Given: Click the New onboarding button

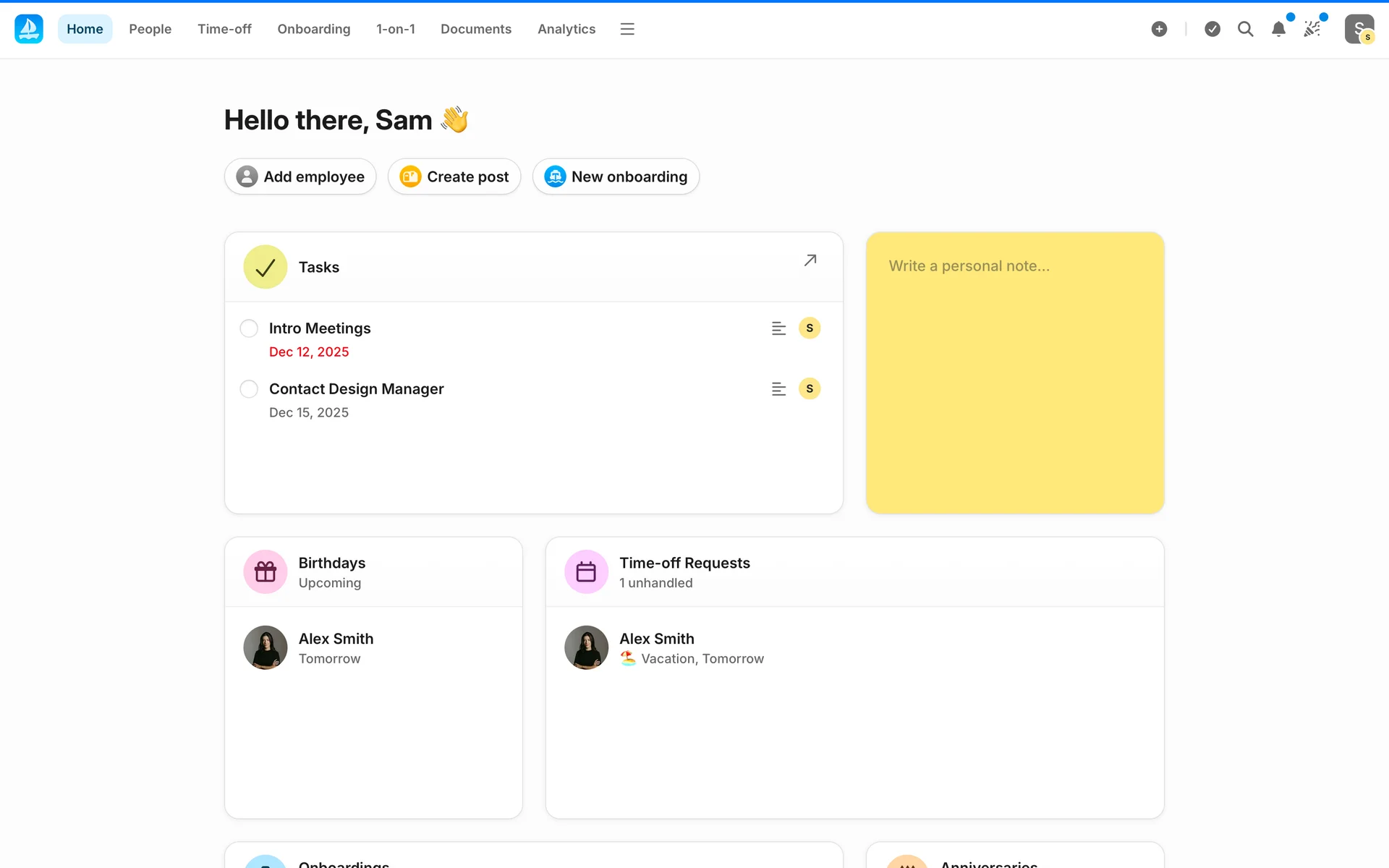Looking at the screenshot, I should [616, 176].
